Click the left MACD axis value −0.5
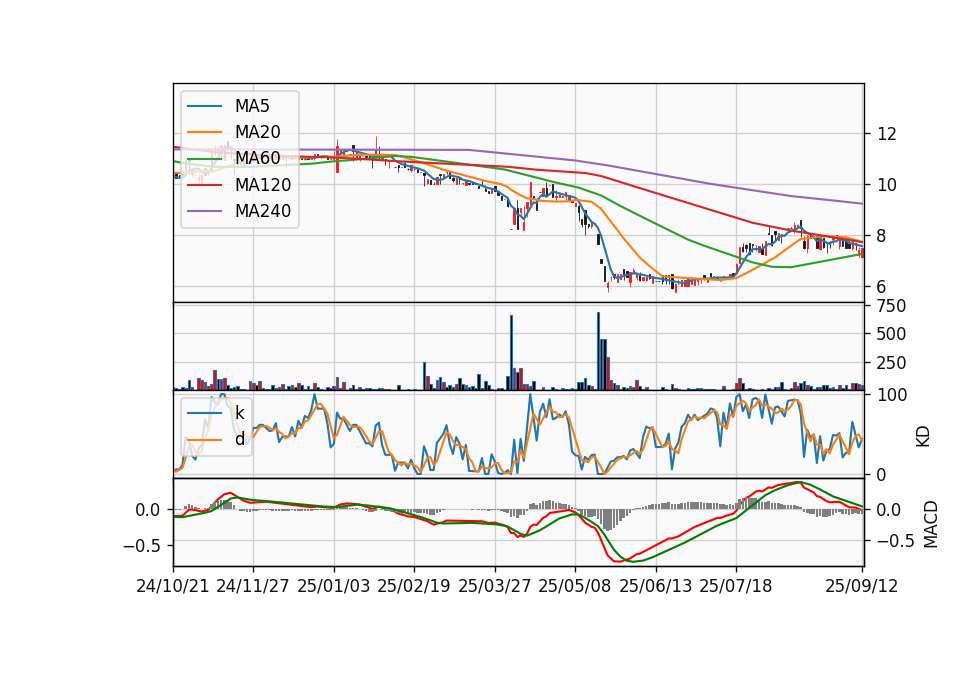The image size is (960, 690). pyautogui.click(x=141, y=545)
